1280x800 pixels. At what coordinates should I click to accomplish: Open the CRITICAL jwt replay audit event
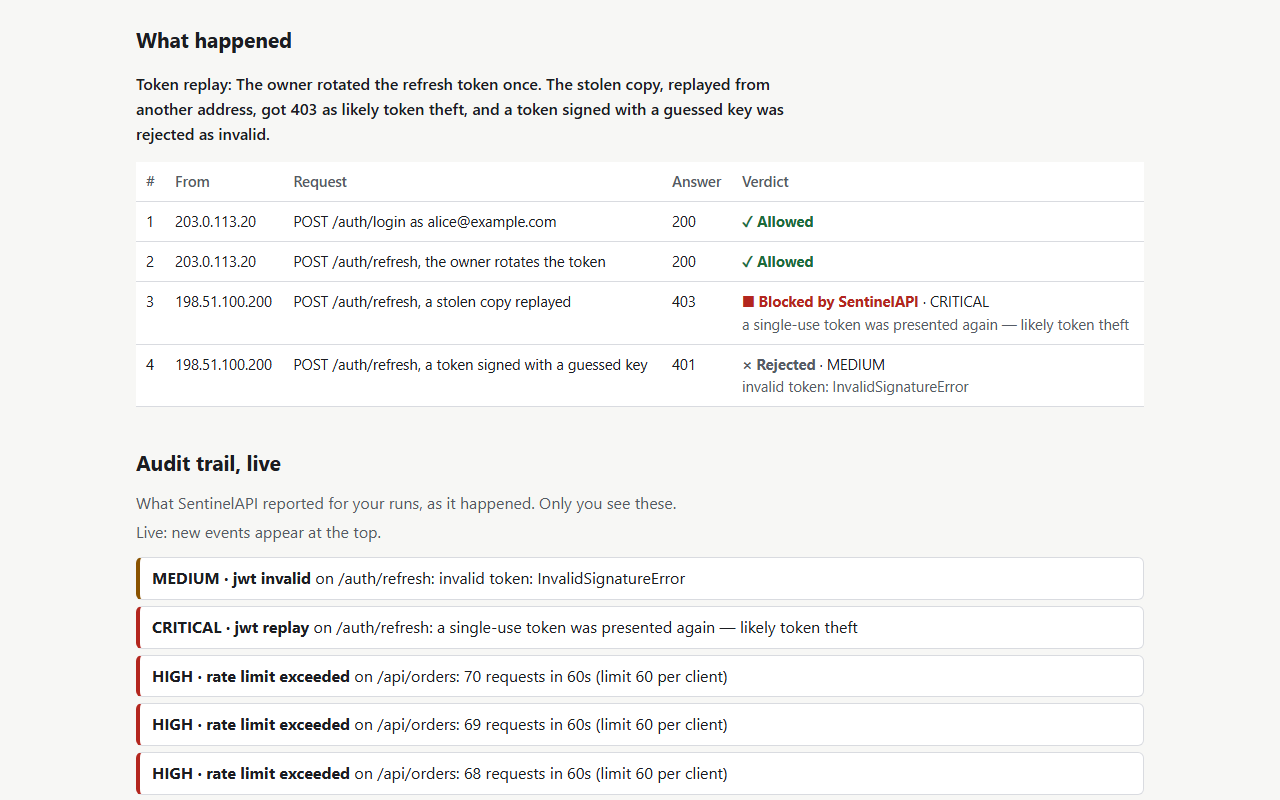640,627
